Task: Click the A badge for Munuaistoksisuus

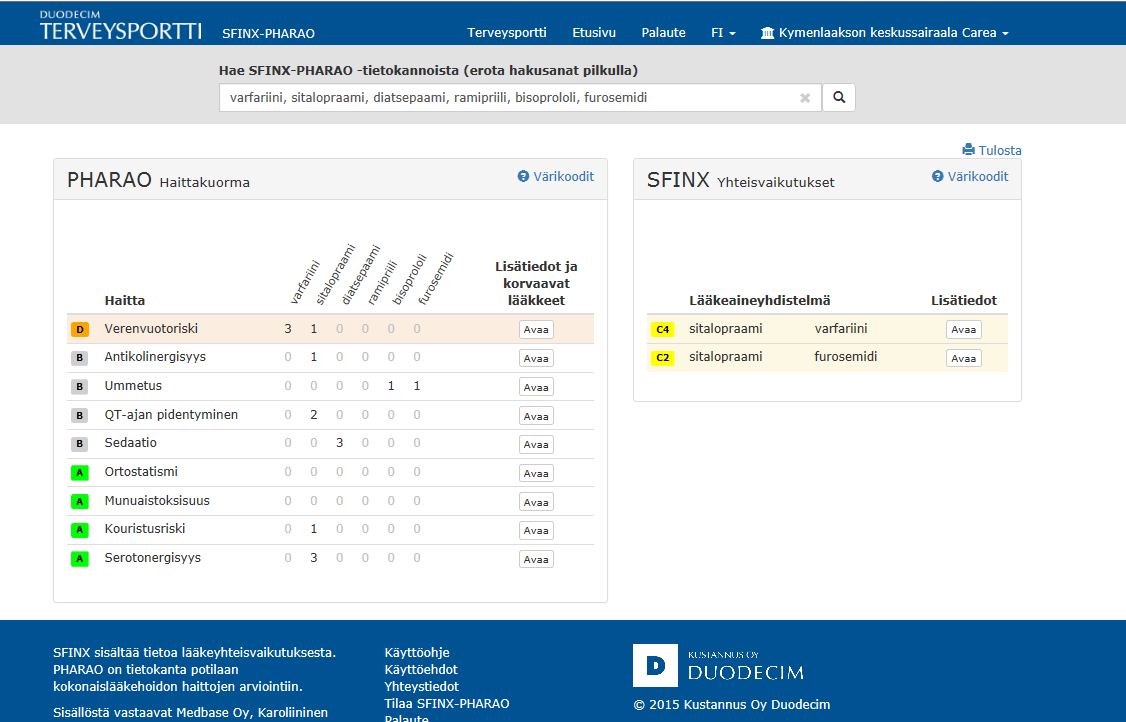Action: 80,501
